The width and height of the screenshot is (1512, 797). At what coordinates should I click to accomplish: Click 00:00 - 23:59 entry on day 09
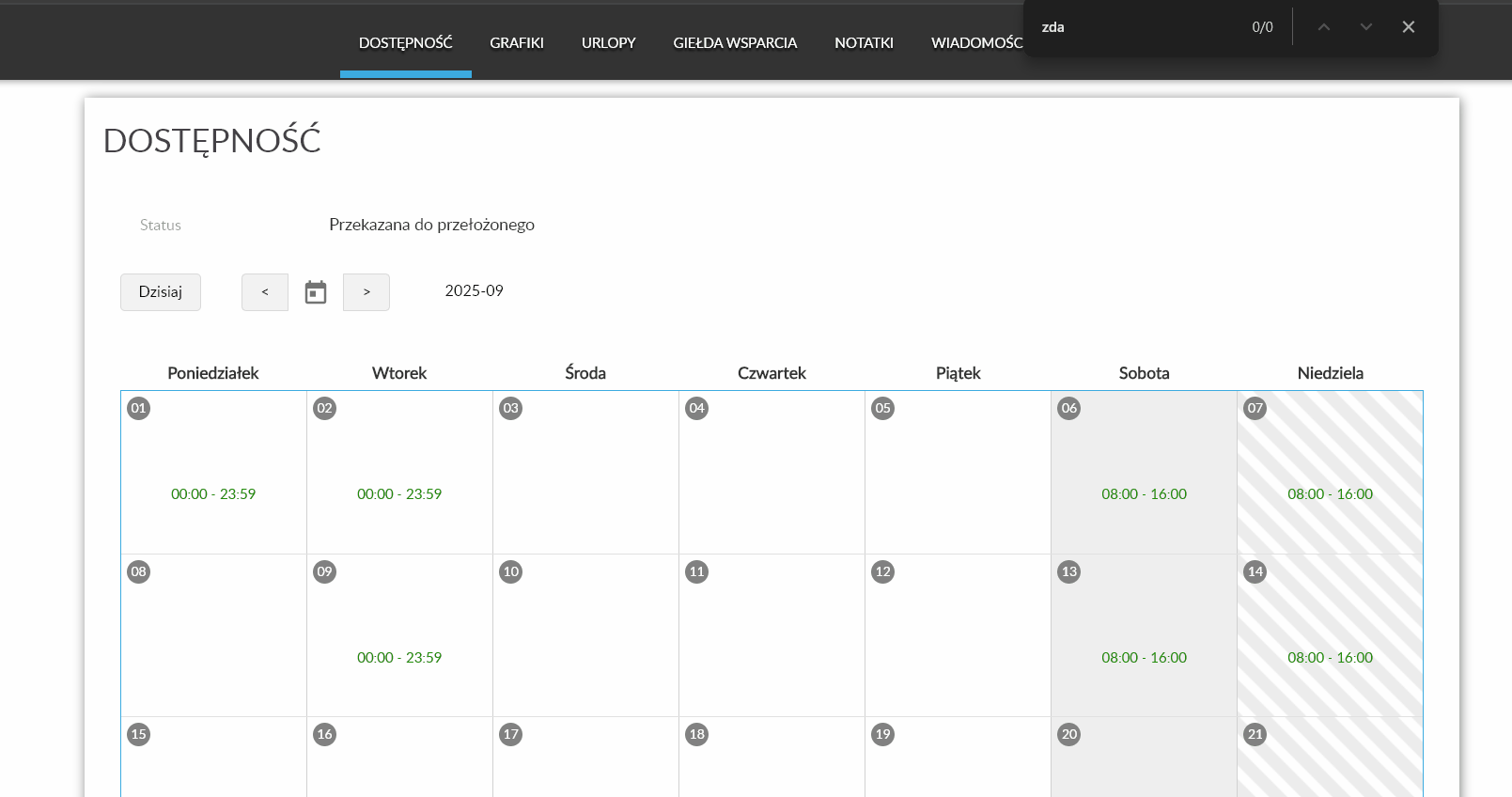(399, 658)
